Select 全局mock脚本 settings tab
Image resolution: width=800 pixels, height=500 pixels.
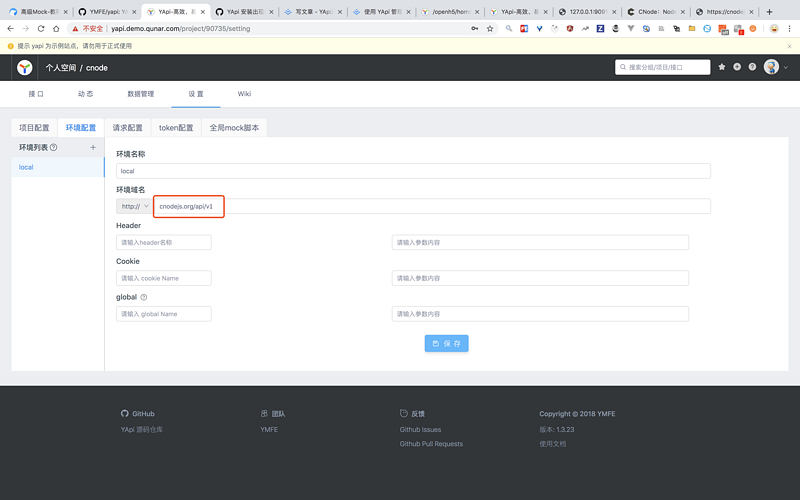[234, 128]
